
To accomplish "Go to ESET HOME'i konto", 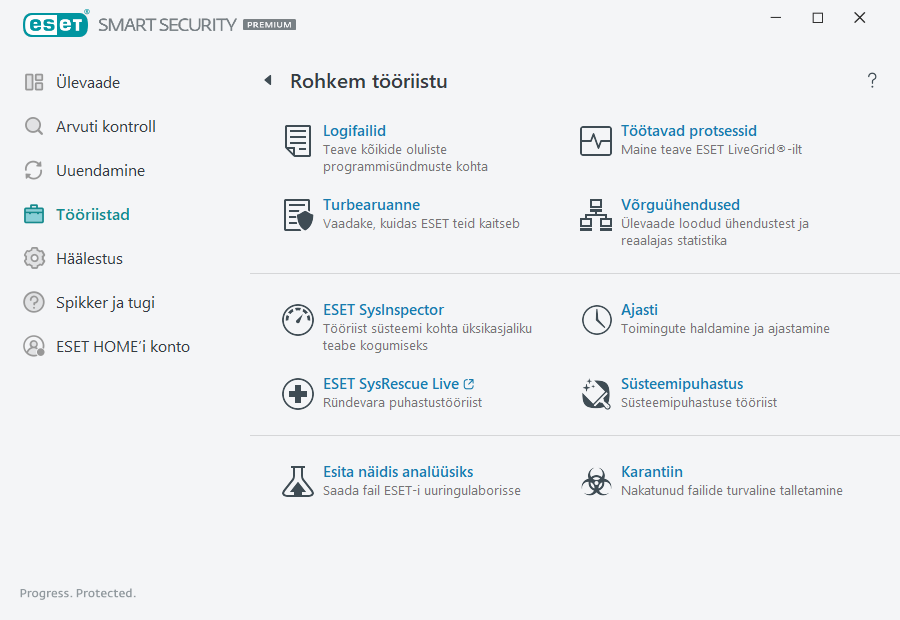I will [x=122, y=347].
